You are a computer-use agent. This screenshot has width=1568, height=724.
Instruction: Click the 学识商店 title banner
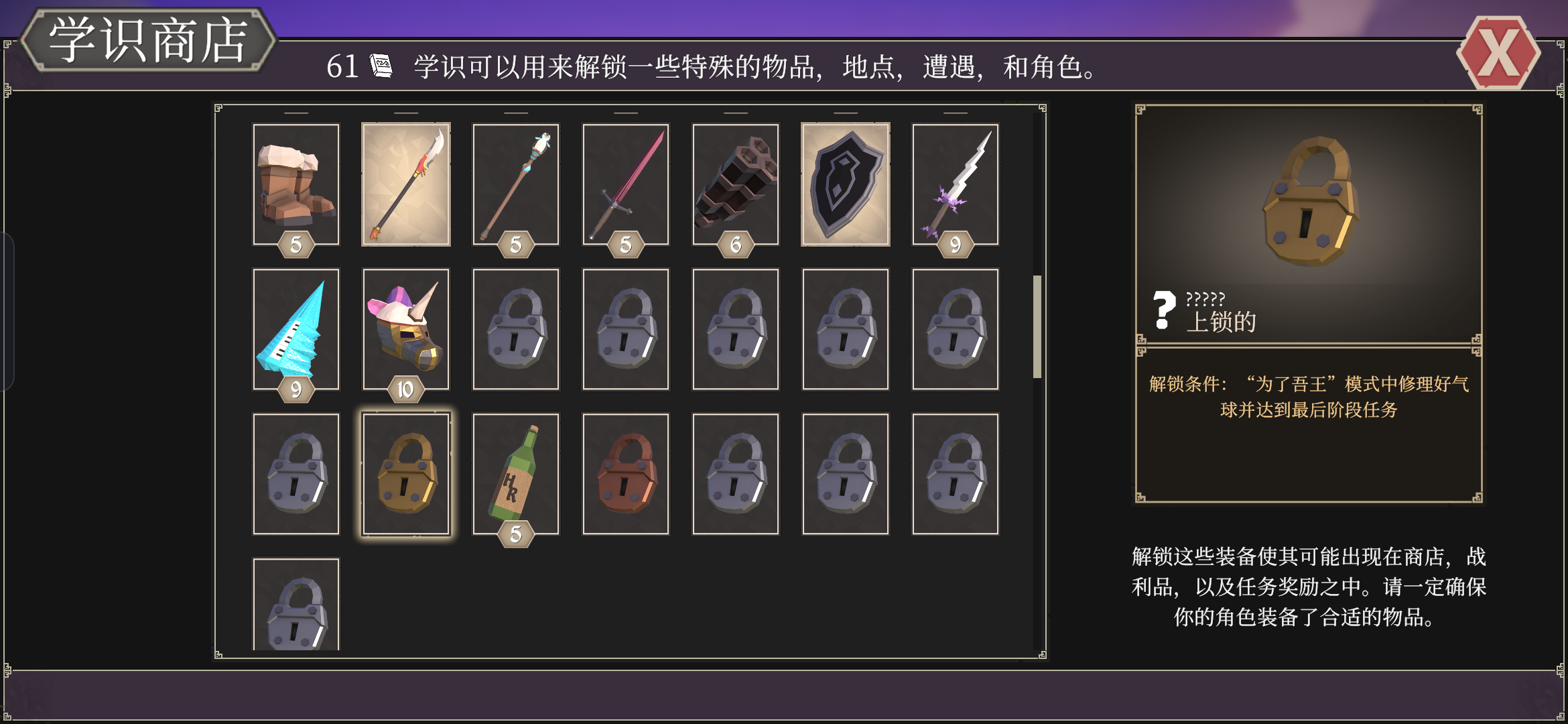pyautogui.click(x=148, y=40)
